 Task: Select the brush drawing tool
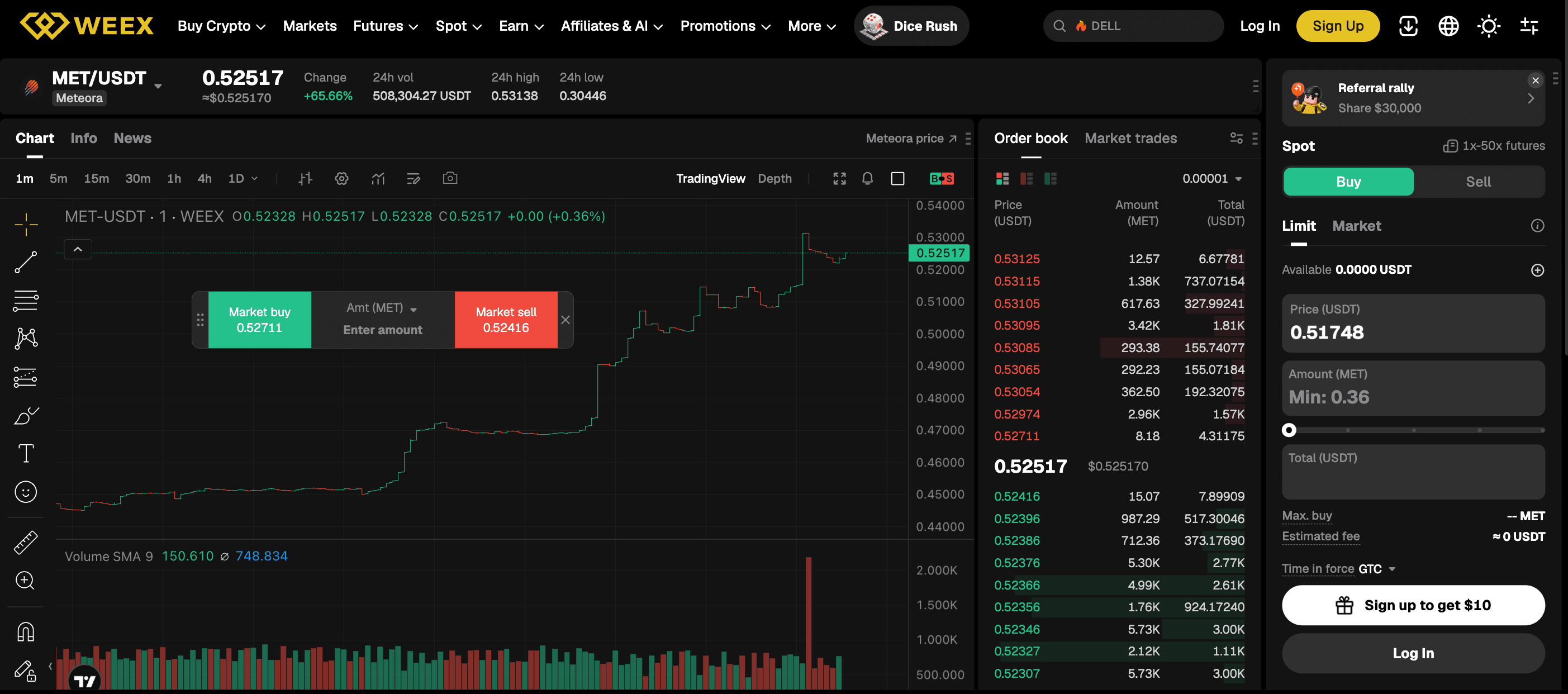tap(26, 416)
